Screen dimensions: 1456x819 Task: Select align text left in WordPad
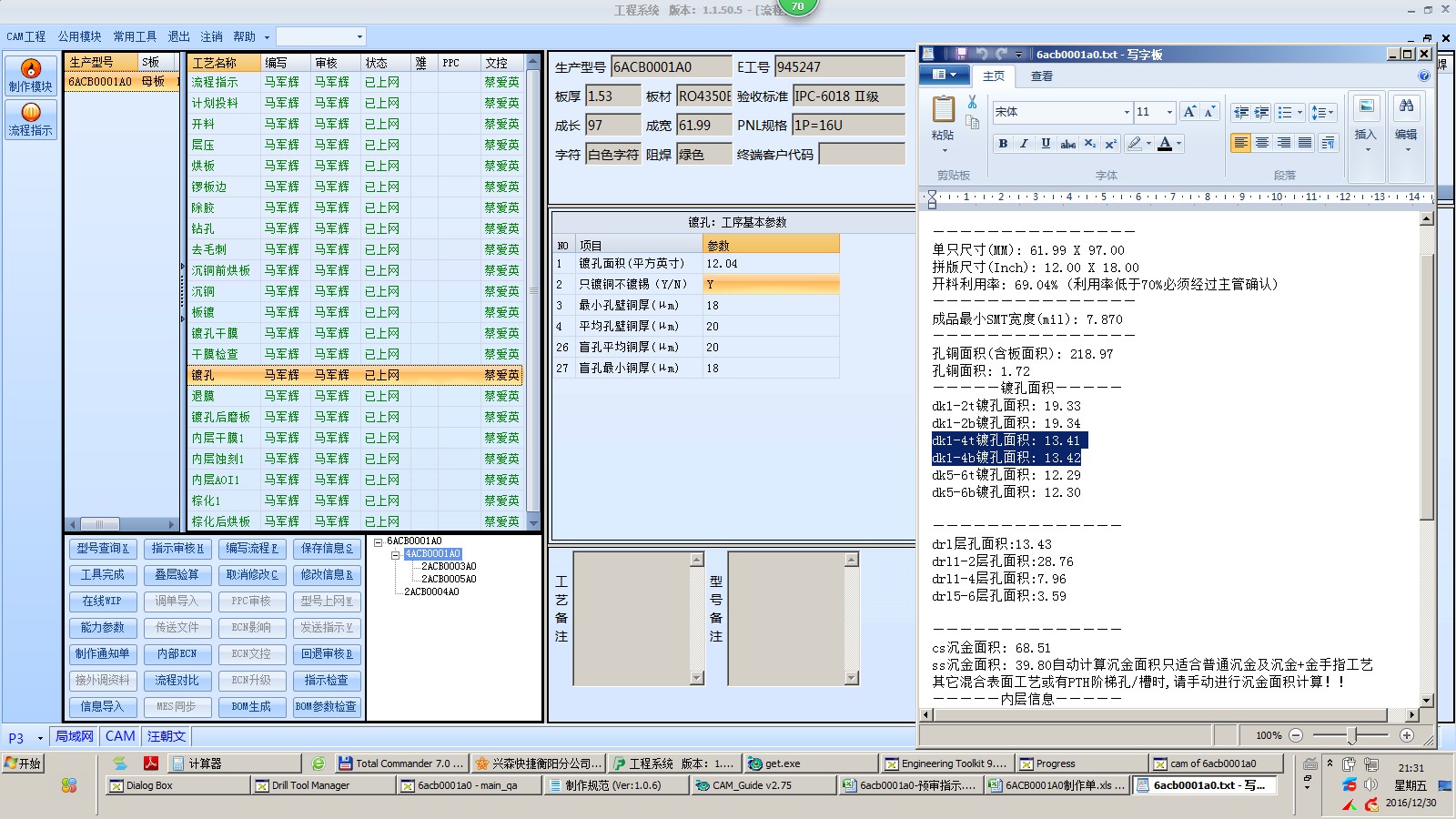tap(1240, 143)
